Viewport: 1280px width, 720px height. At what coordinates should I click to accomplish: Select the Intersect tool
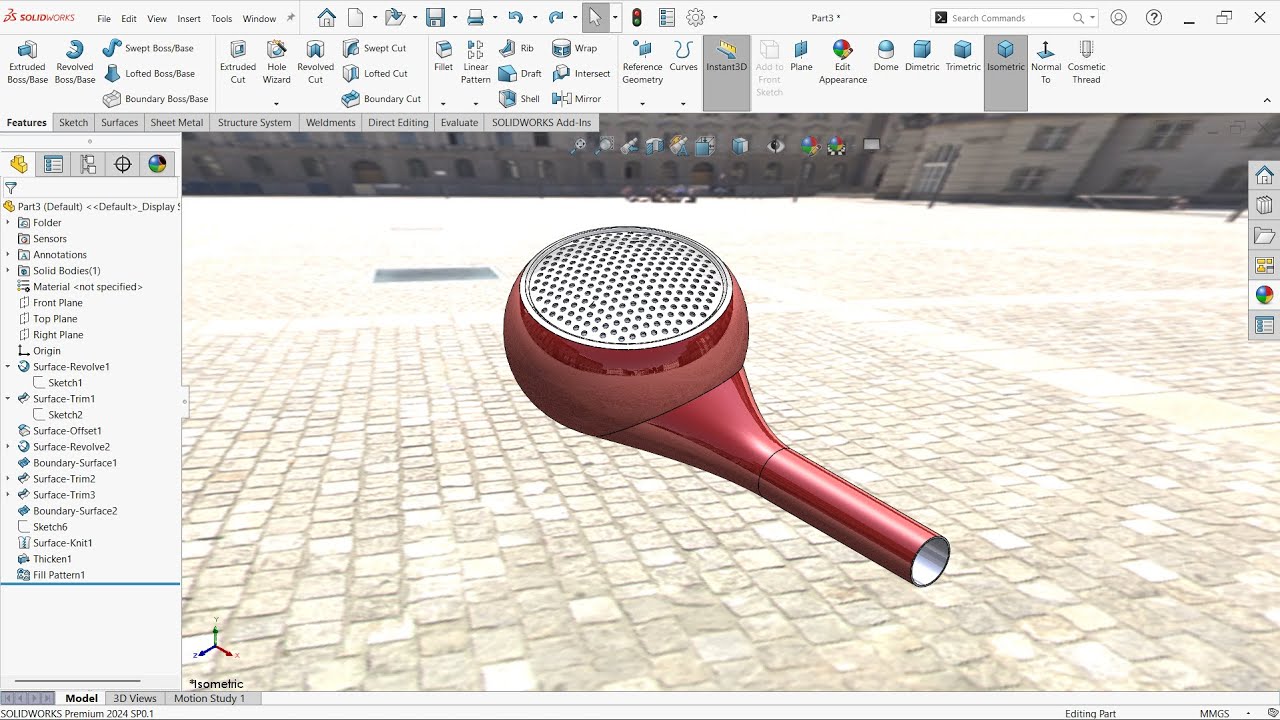point(581,73)
